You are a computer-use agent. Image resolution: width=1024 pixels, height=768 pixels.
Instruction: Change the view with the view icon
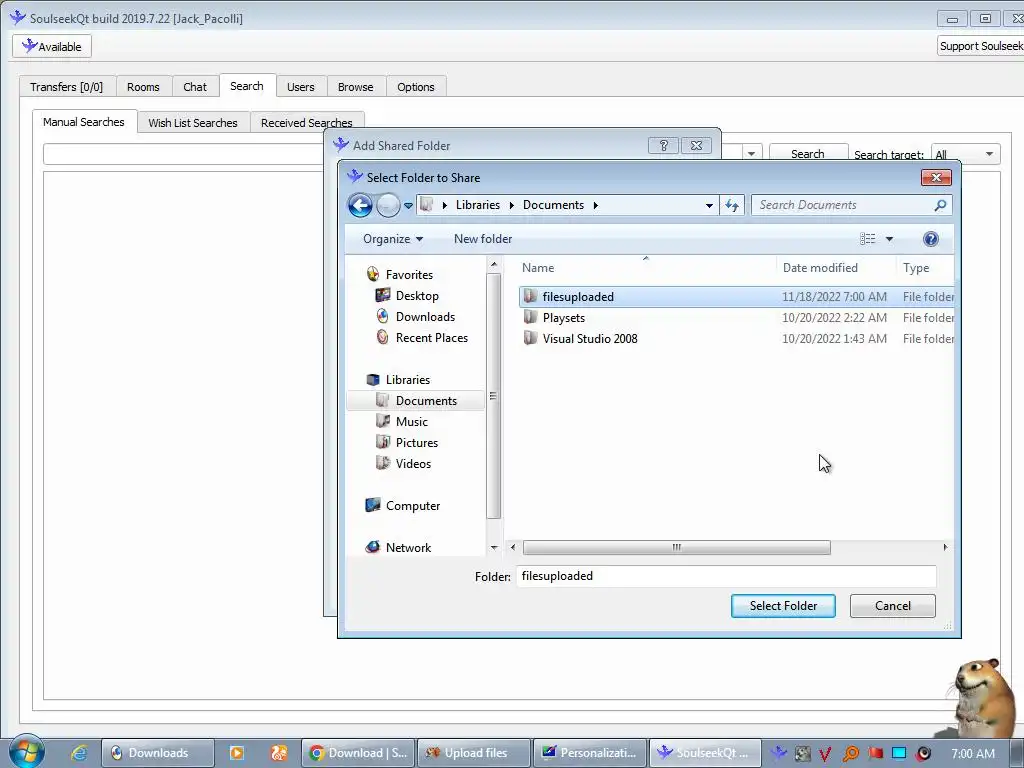coord(867,239)
